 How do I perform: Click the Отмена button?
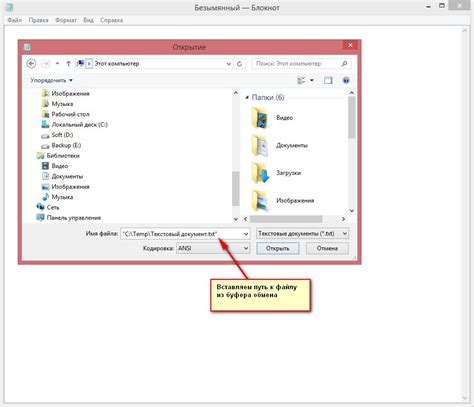327,248
